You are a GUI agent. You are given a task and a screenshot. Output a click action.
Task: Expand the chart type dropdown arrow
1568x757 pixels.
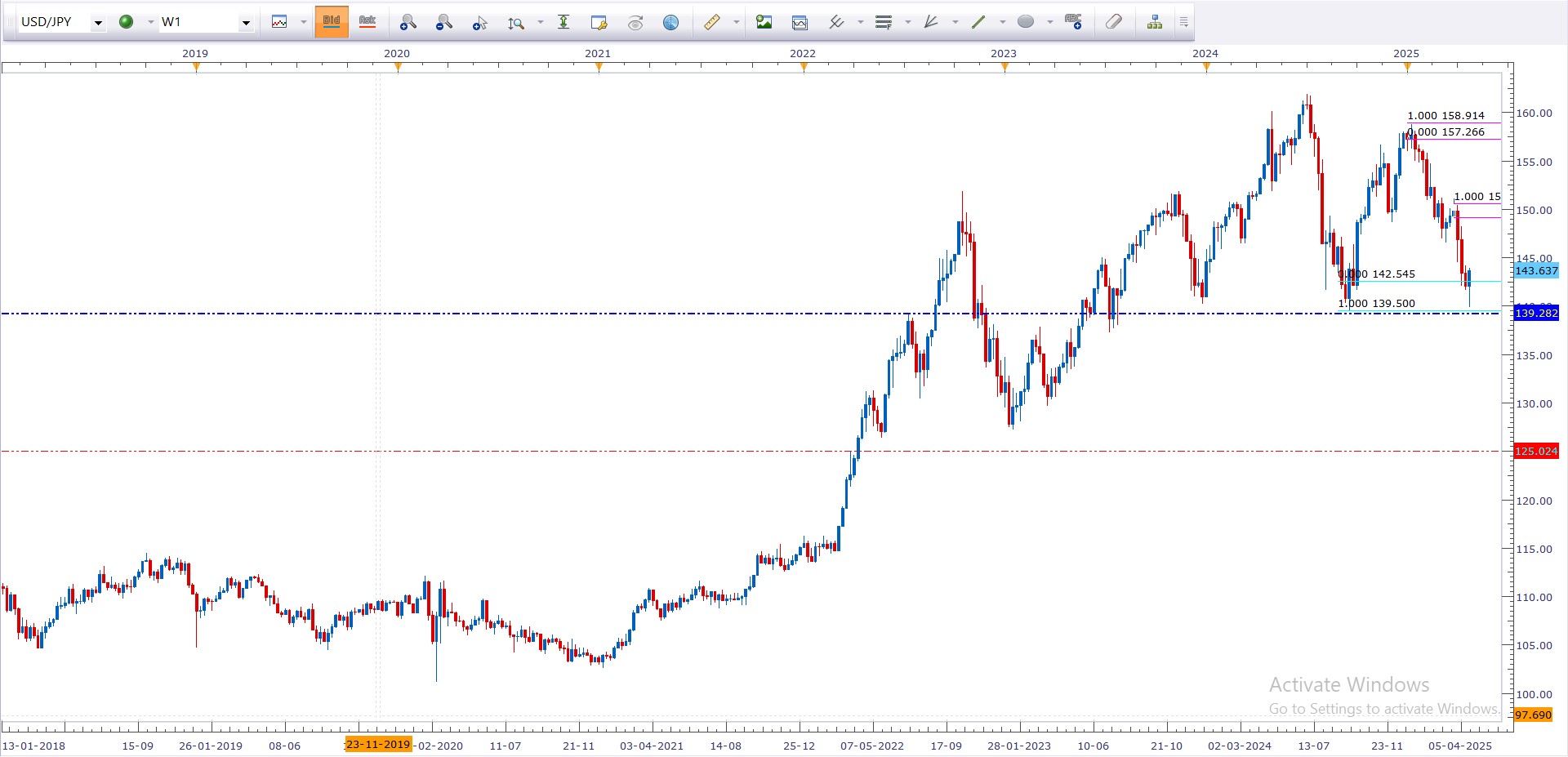pos(303,23)
